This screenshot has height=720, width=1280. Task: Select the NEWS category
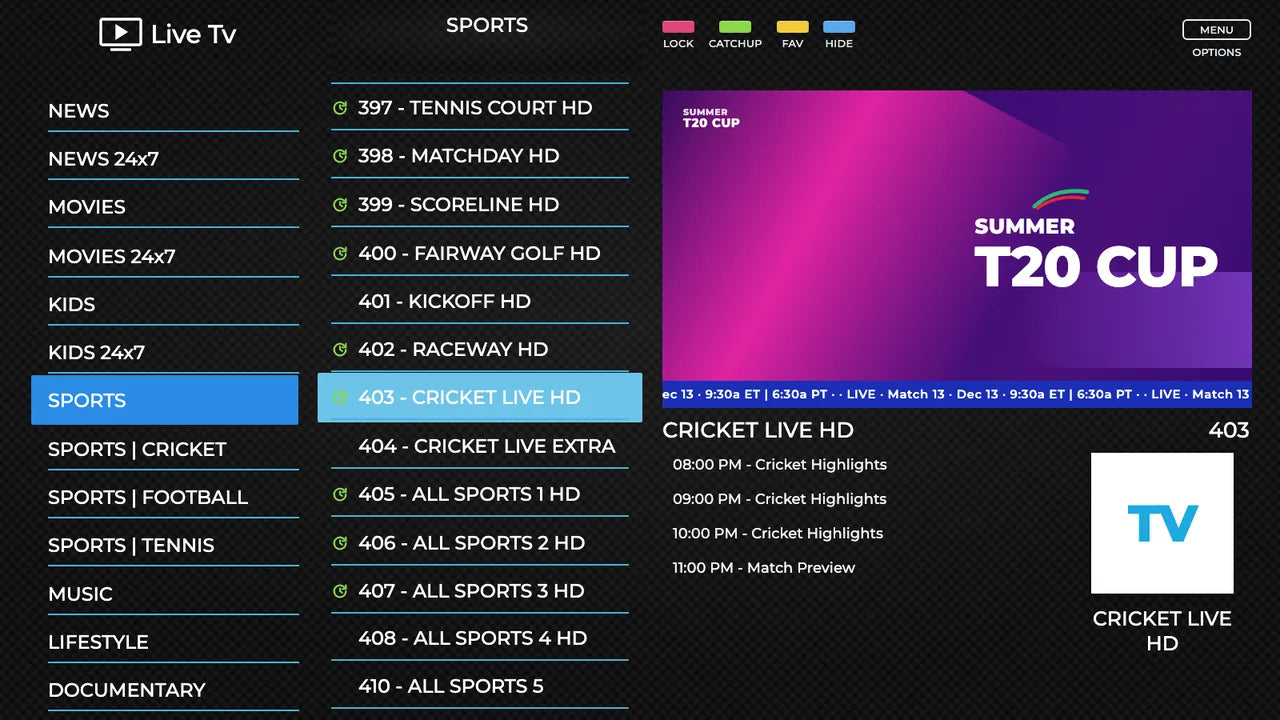[x=173, y=111]
